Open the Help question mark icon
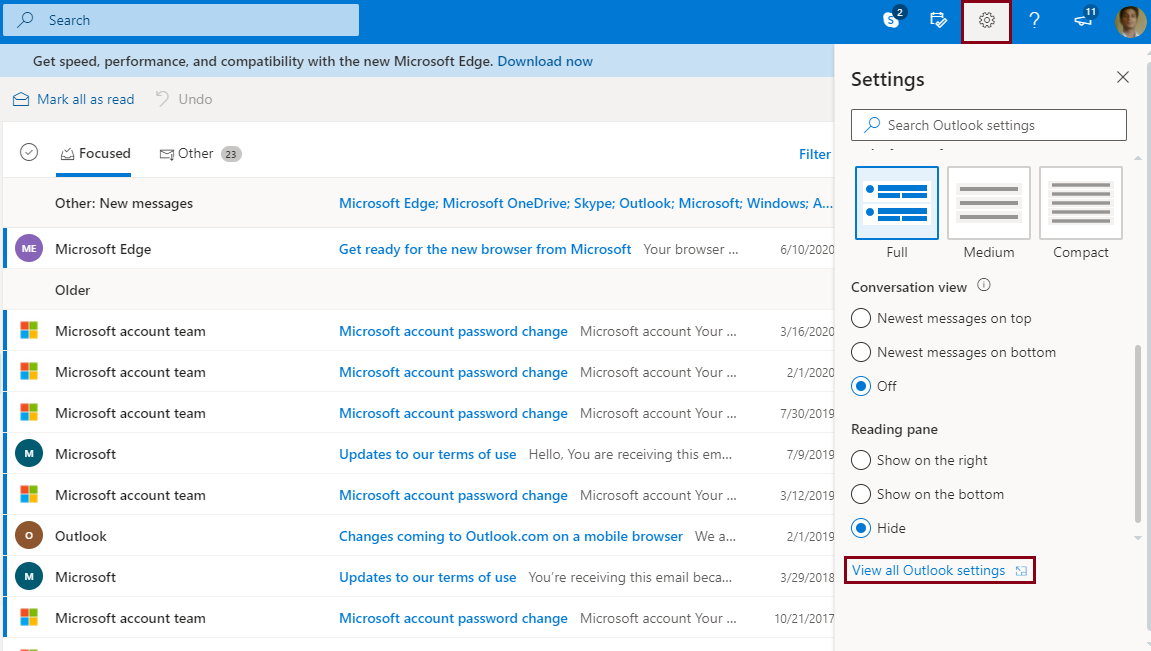 [1034, 21]
